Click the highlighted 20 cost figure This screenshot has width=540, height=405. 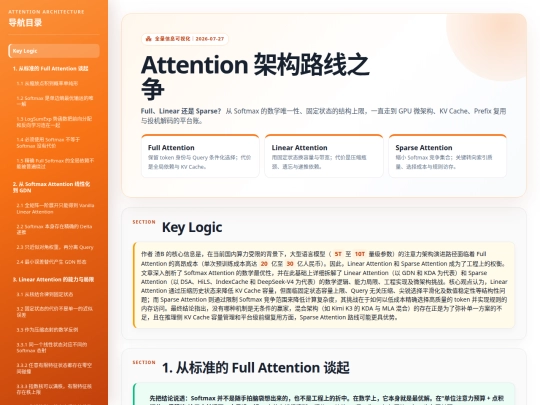click(264, 264)
